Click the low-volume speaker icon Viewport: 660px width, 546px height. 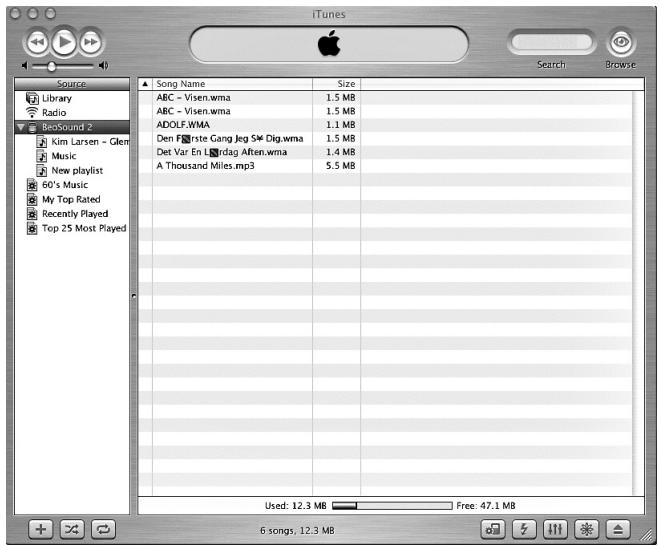(25, 66)
